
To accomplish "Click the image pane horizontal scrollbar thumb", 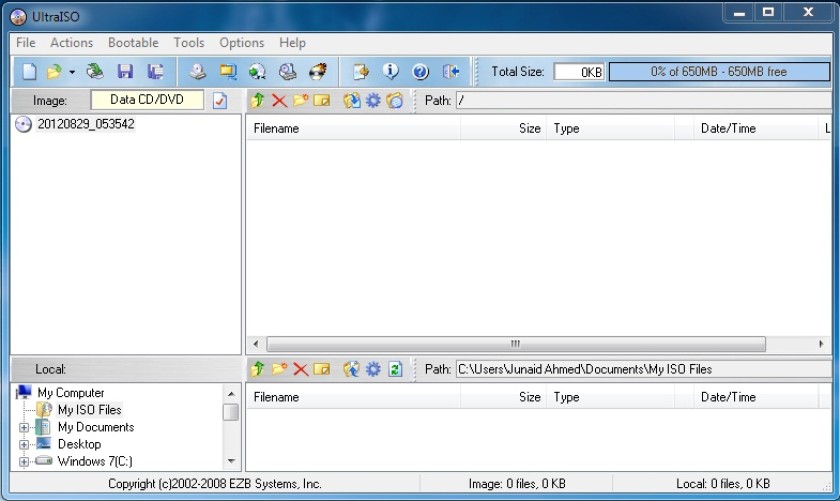I will 516,344.
